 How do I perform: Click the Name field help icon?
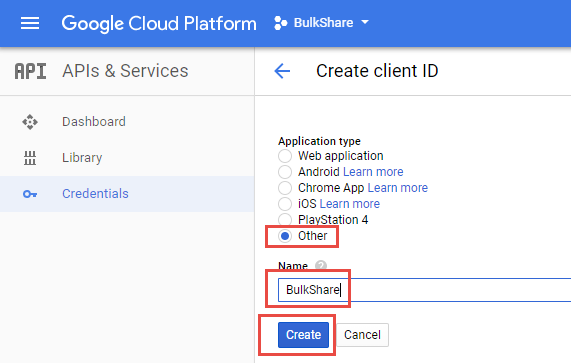(x=320, y=265)
